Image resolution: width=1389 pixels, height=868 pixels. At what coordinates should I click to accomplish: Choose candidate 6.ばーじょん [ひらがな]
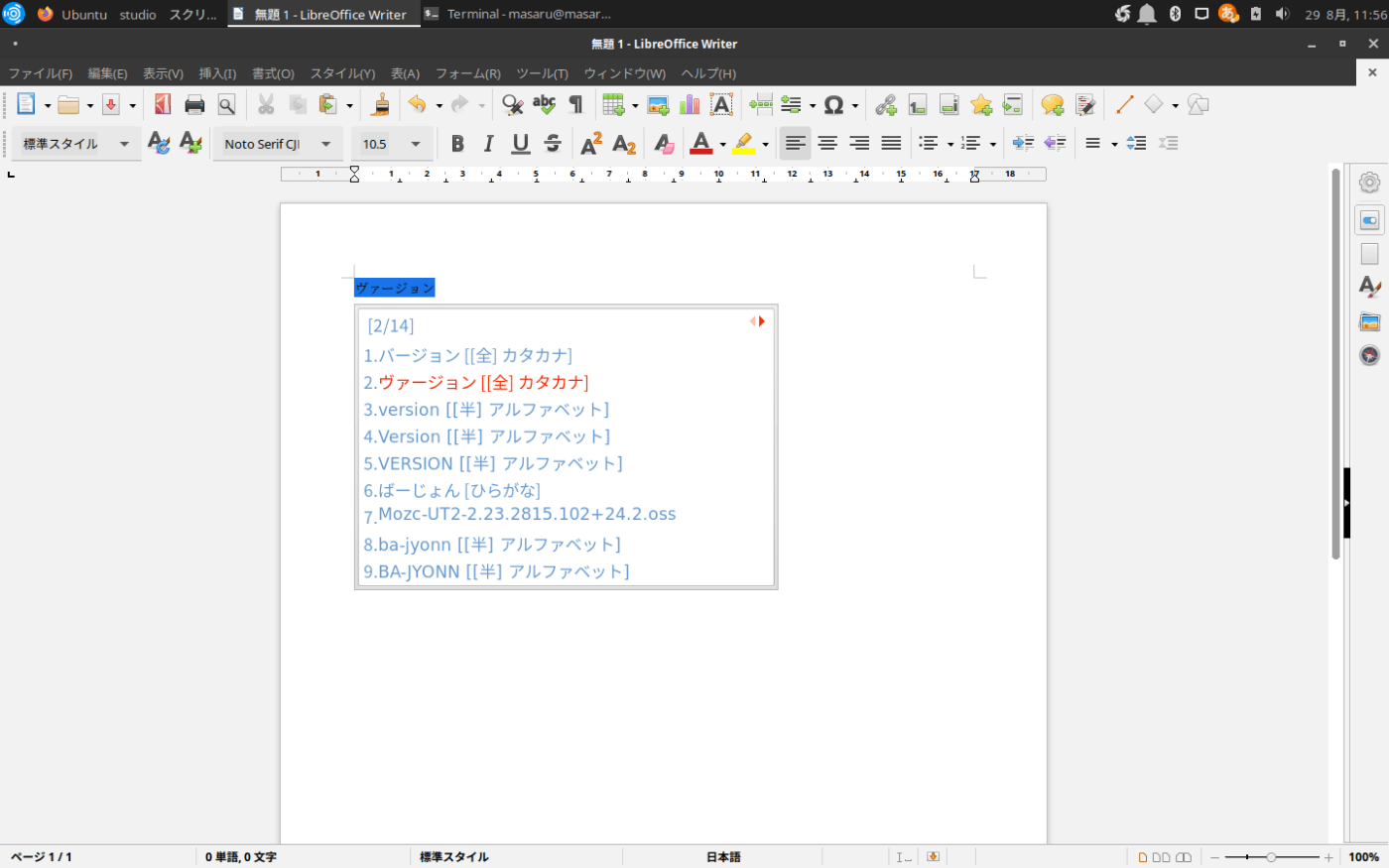(x=451, y=490)
